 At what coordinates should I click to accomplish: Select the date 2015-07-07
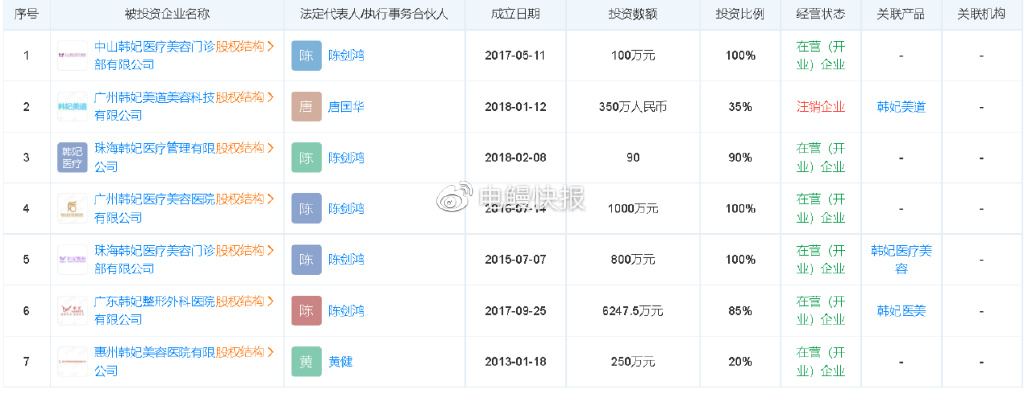(515, 259)
